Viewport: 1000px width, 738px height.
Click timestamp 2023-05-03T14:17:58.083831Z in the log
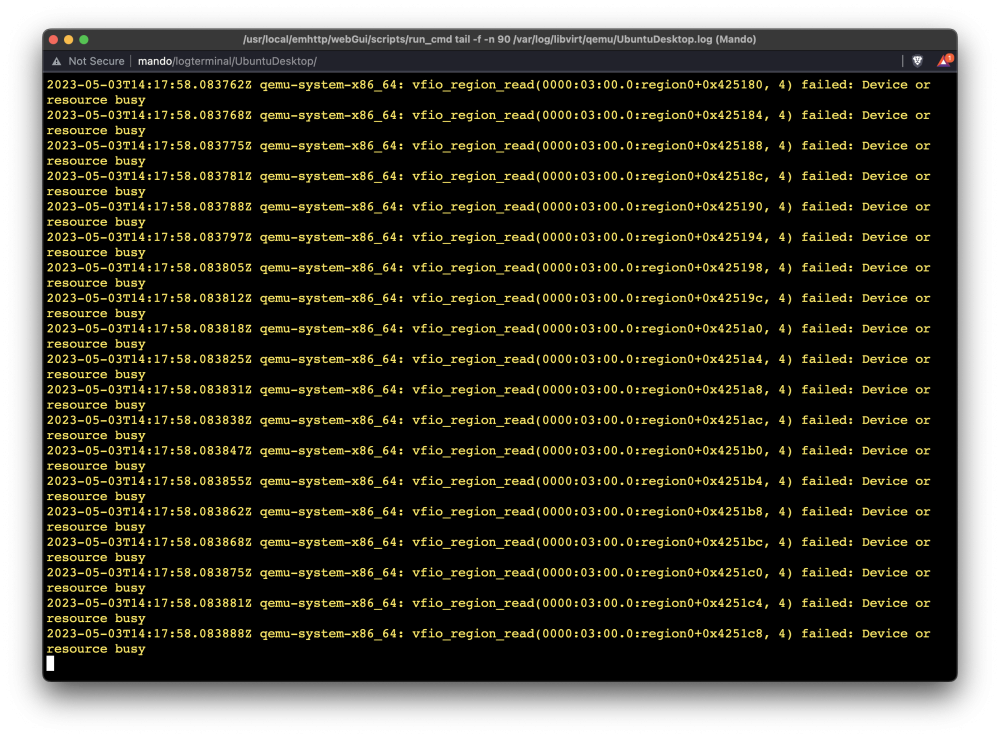[x=149, y=390]
